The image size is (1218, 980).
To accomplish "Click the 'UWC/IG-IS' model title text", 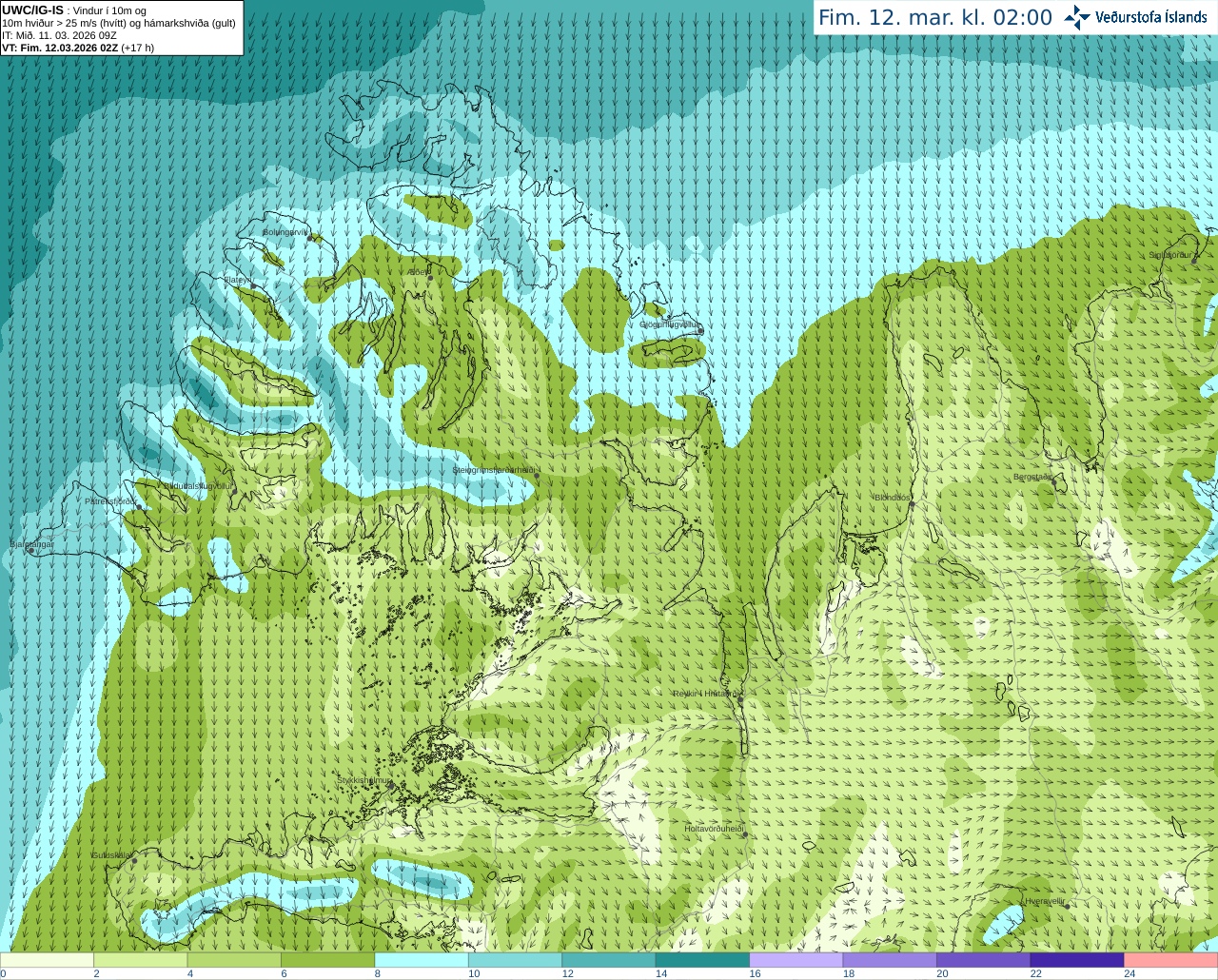I will [x=32, y=10].
